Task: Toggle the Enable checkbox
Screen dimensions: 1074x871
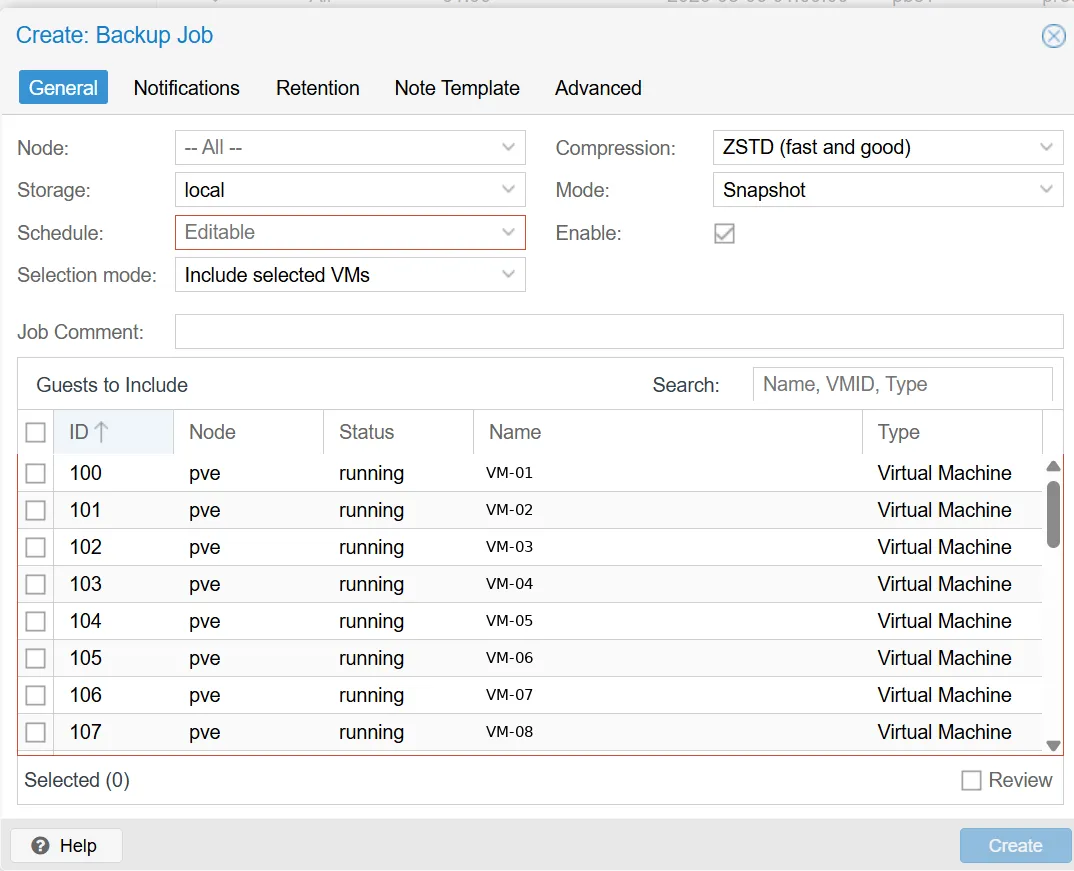Action: [724, 233]
